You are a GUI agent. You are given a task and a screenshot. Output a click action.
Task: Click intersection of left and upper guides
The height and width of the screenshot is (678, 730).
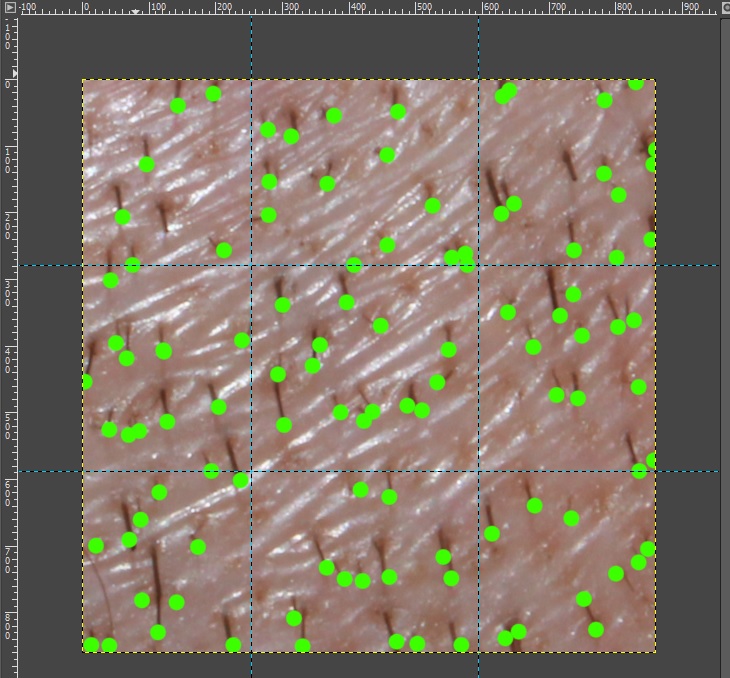[251, 265]
